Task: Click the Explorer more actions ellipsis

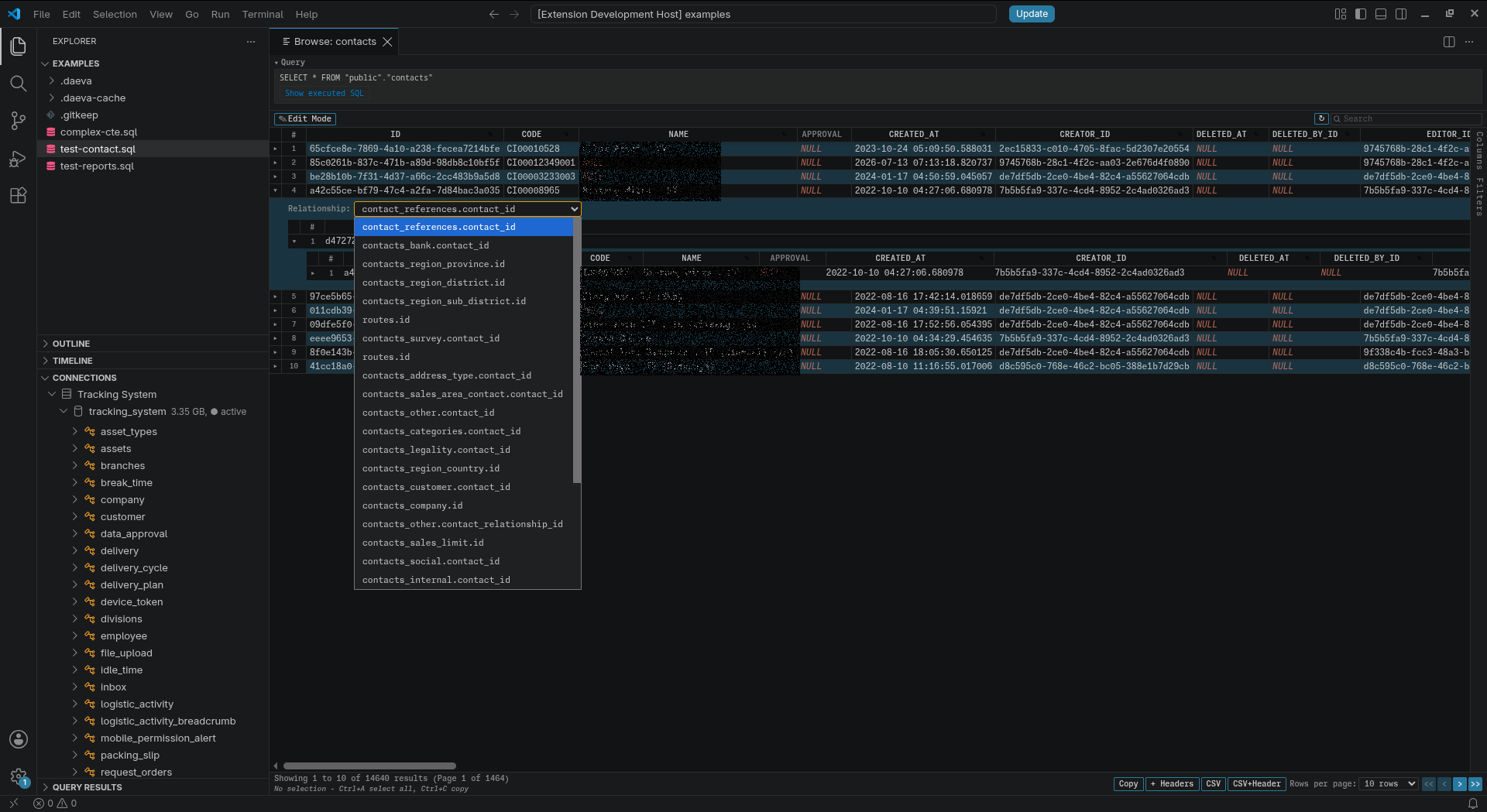Action: 251,42
